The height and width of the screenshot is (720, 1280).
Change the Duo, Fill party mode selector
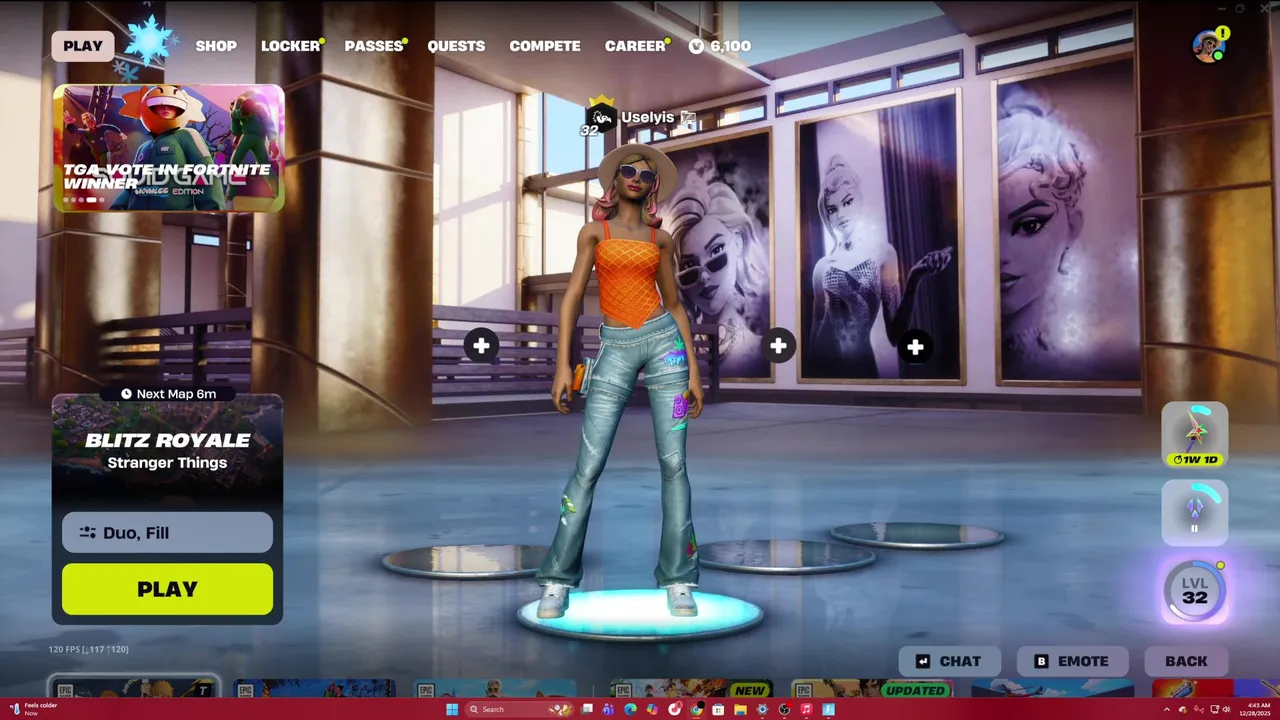(x=167, y=532)
